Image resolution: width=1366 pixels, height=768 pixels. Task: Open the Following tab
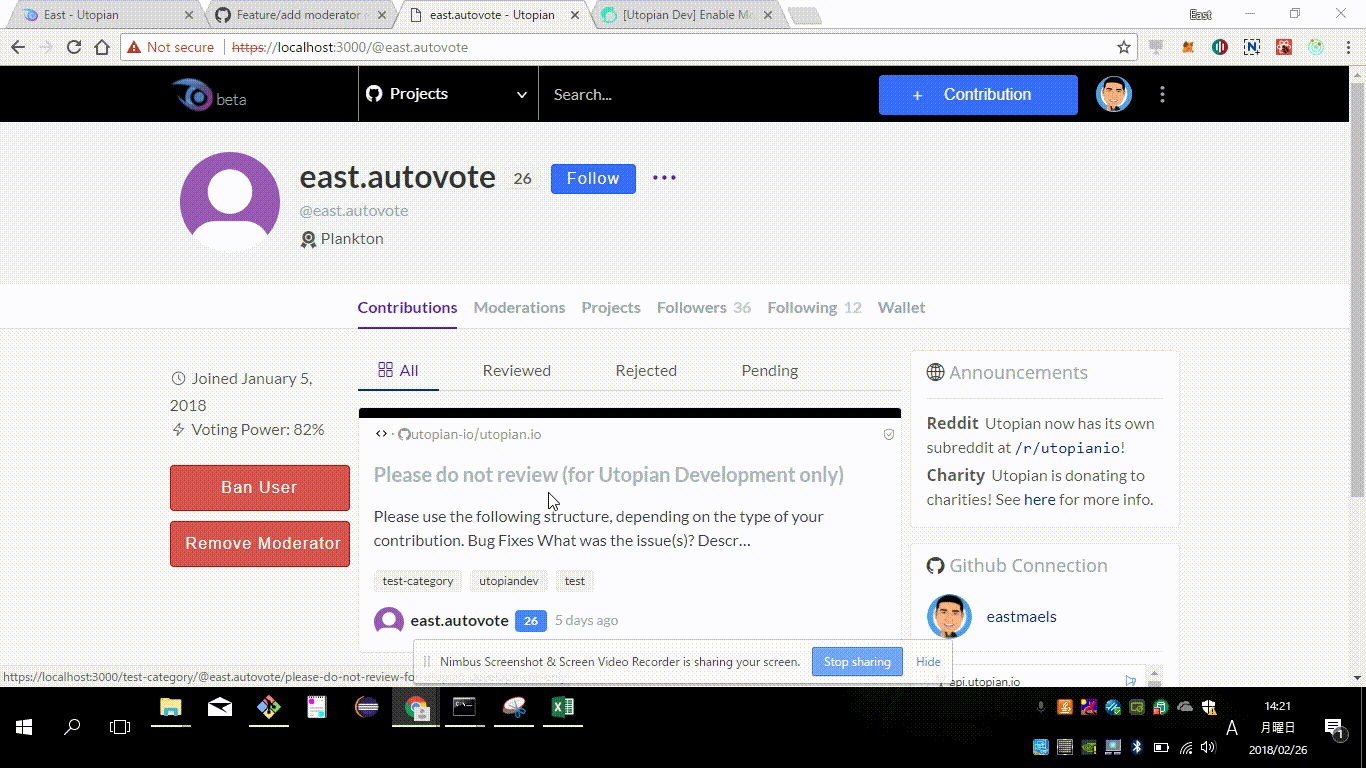[x=814, y=308]
